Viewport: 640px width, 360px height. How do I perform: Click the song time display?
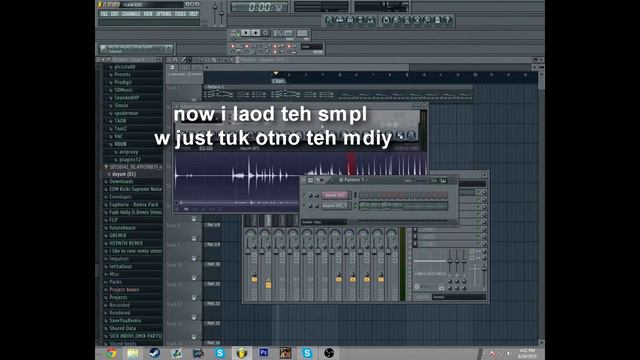259,7
